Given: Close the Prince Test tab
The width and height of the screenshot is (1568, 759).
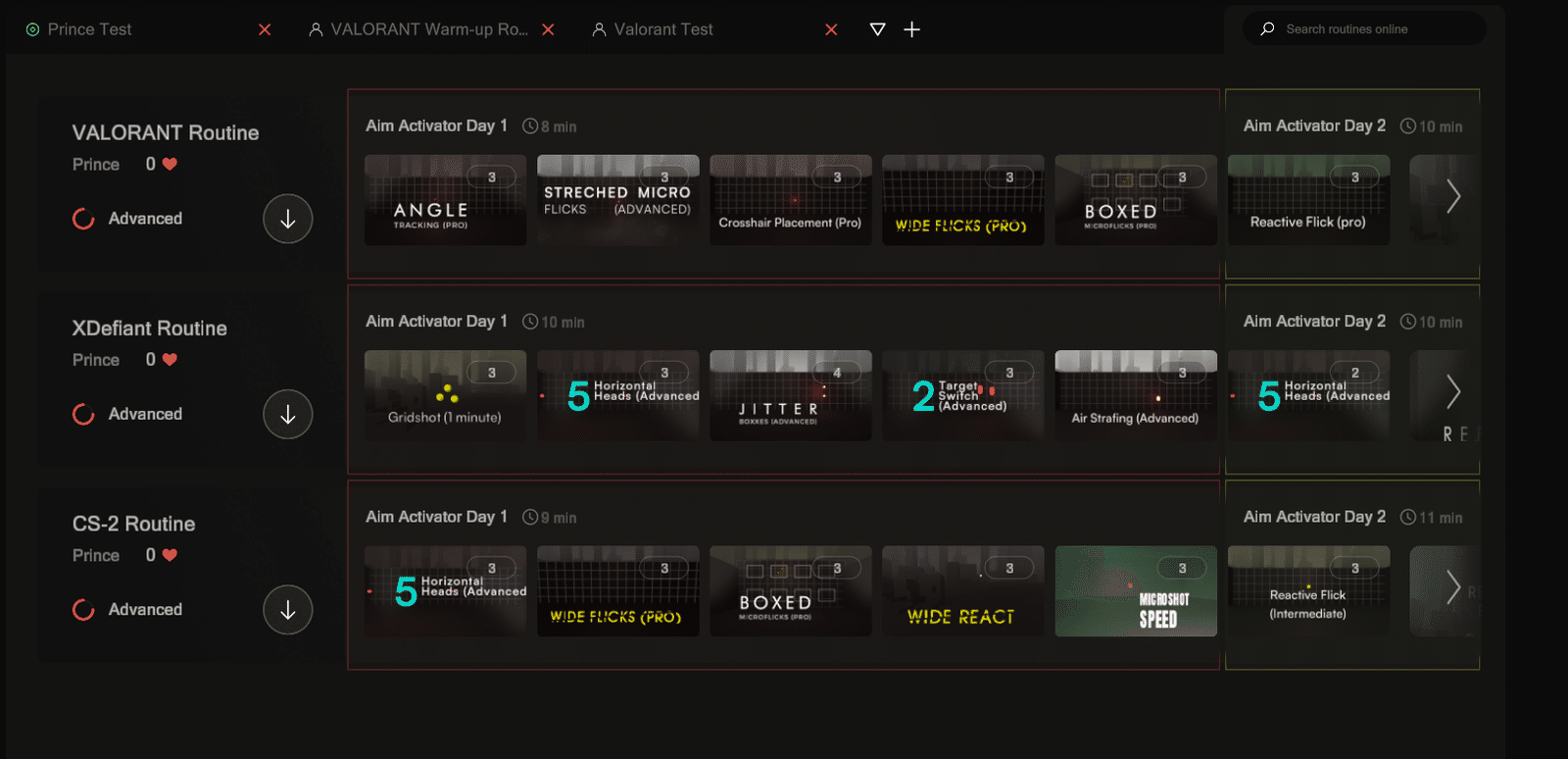Looking at the screenshot, I should pyautogui.click(x=265, y=29).
